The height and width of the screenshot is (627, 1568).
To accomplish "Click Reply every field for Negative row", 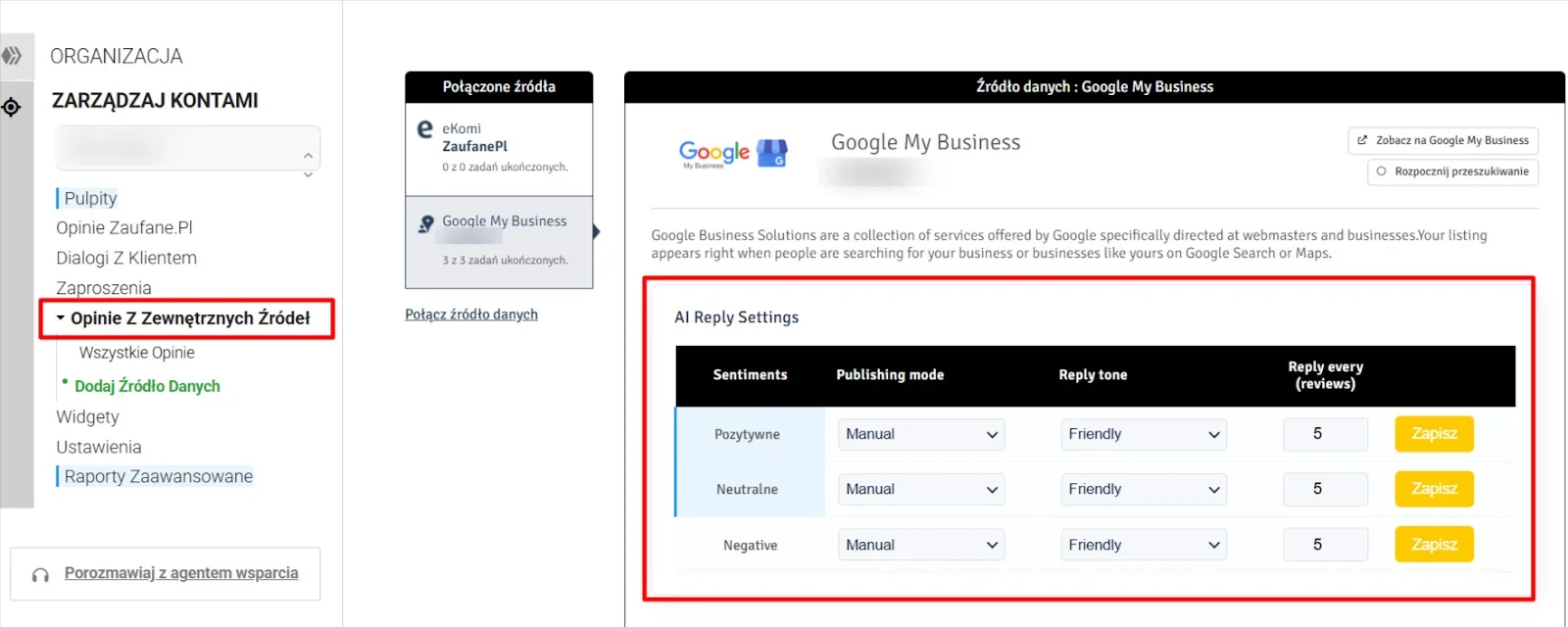I will click(x=1324, y=545).
